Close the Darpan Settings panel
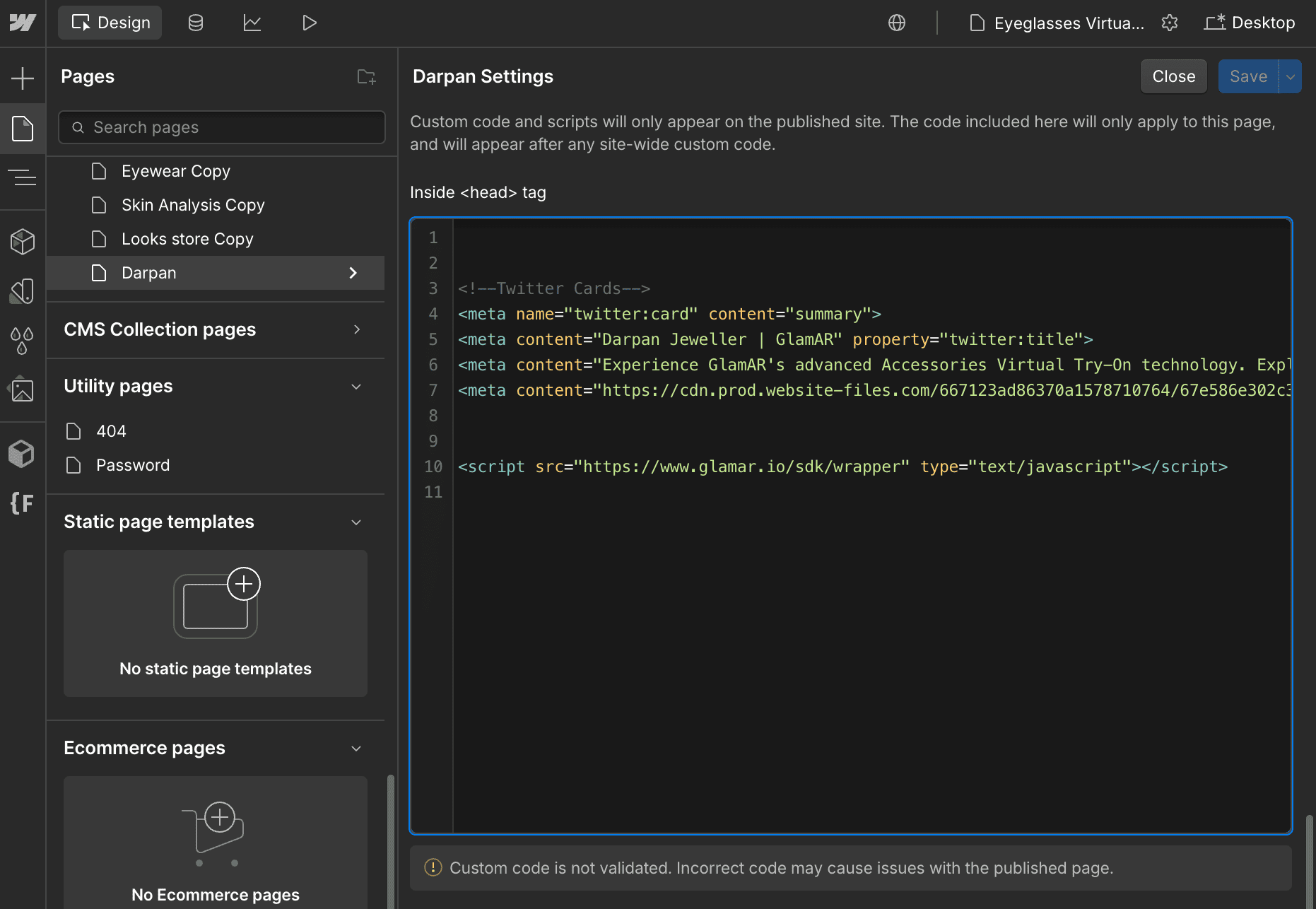The image size is (1316, 909). tap(1174, 76)
